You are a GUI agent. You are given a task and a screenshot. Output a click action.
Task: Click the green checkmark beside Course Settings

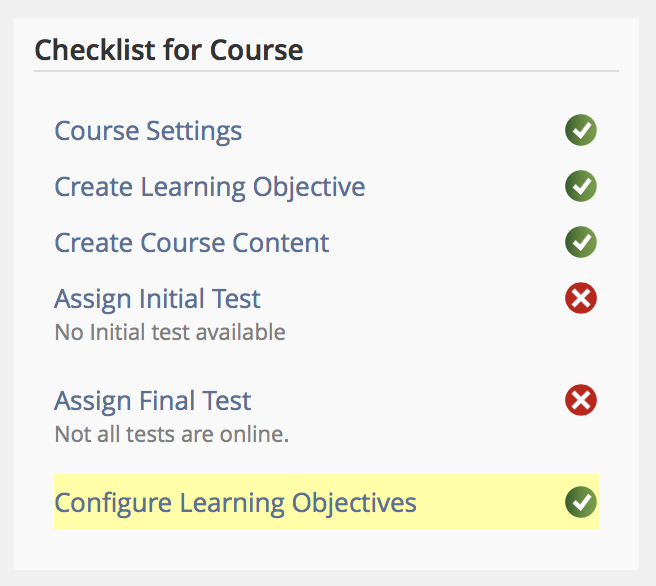[581, 130]
